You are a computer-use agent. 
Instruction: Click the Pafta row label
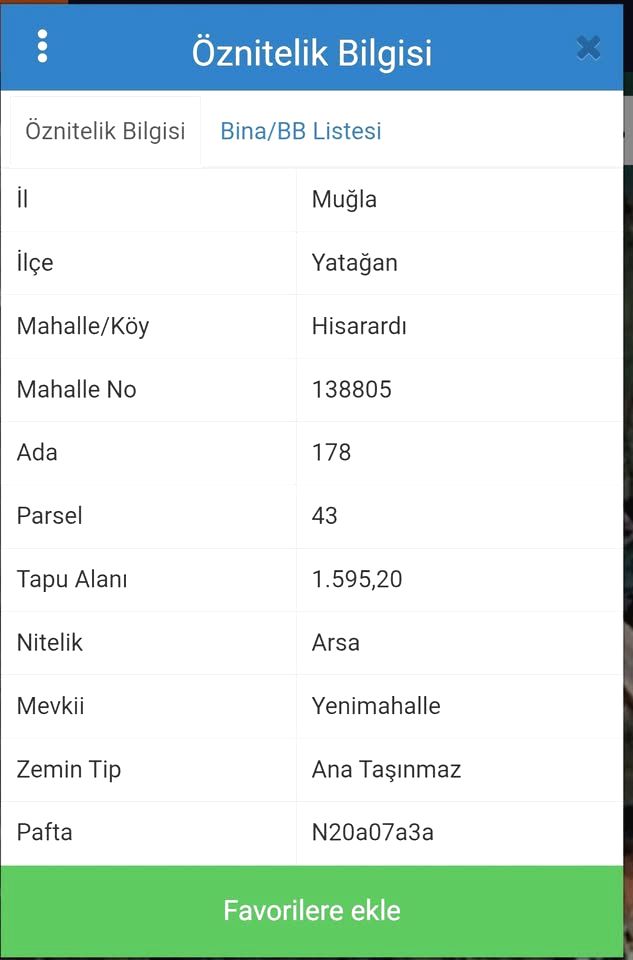pyautogui.click(x=44, y=832)
